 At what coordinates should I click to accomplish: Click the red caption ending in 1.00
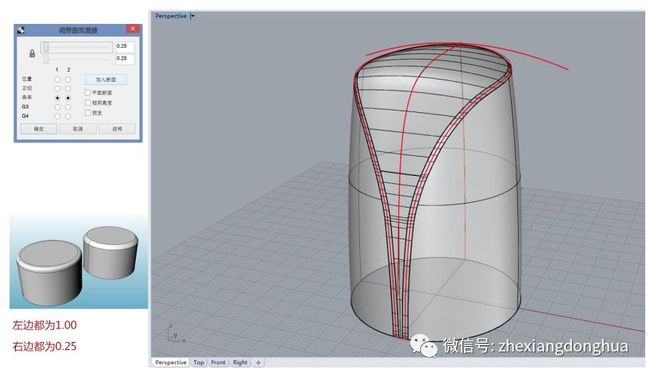tap(45, 325)
